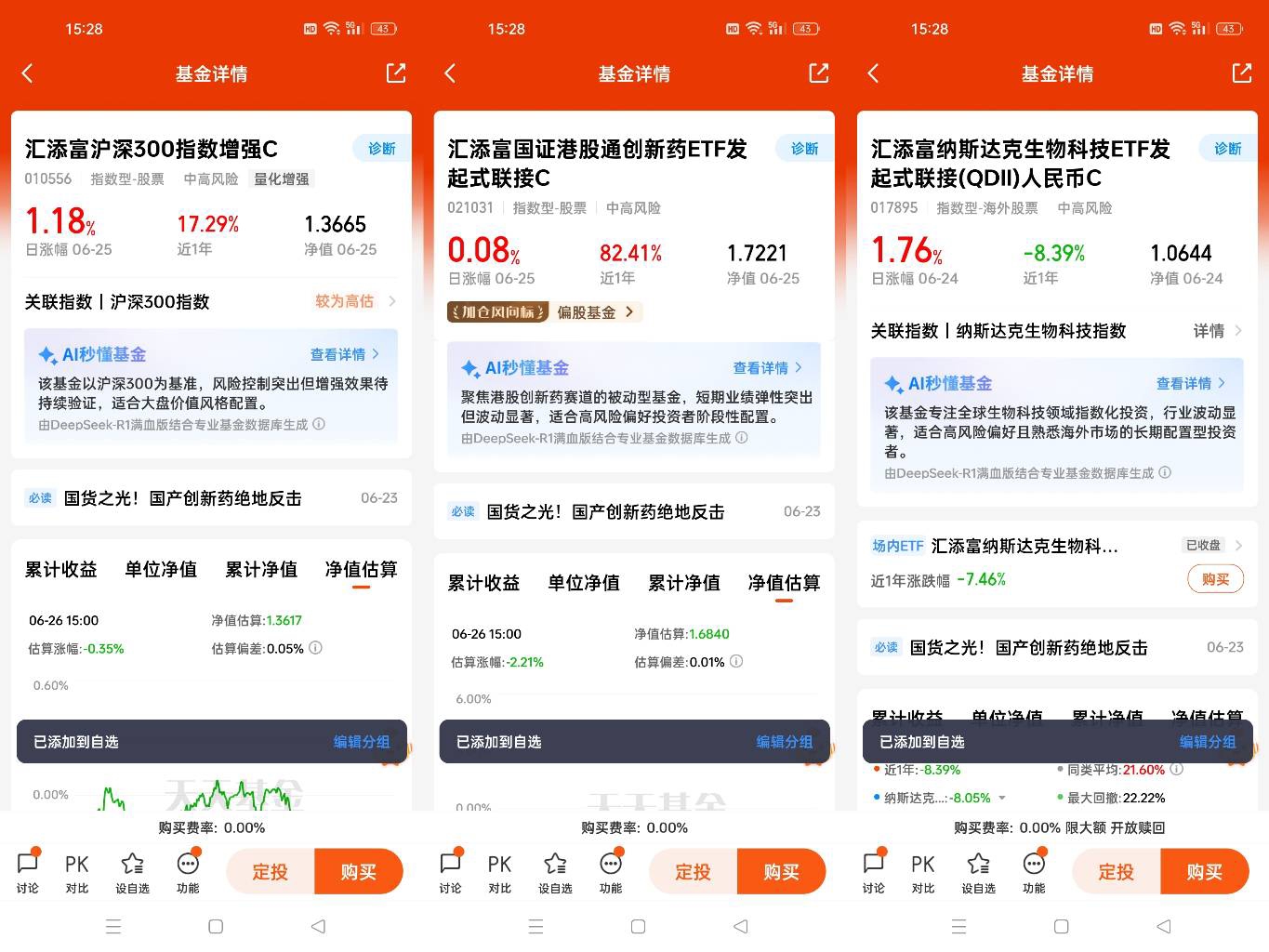1269x952 pixels.
Task: Tap 量化增强 tag under 沪深300指数增强C
Action: click(282, 178)
